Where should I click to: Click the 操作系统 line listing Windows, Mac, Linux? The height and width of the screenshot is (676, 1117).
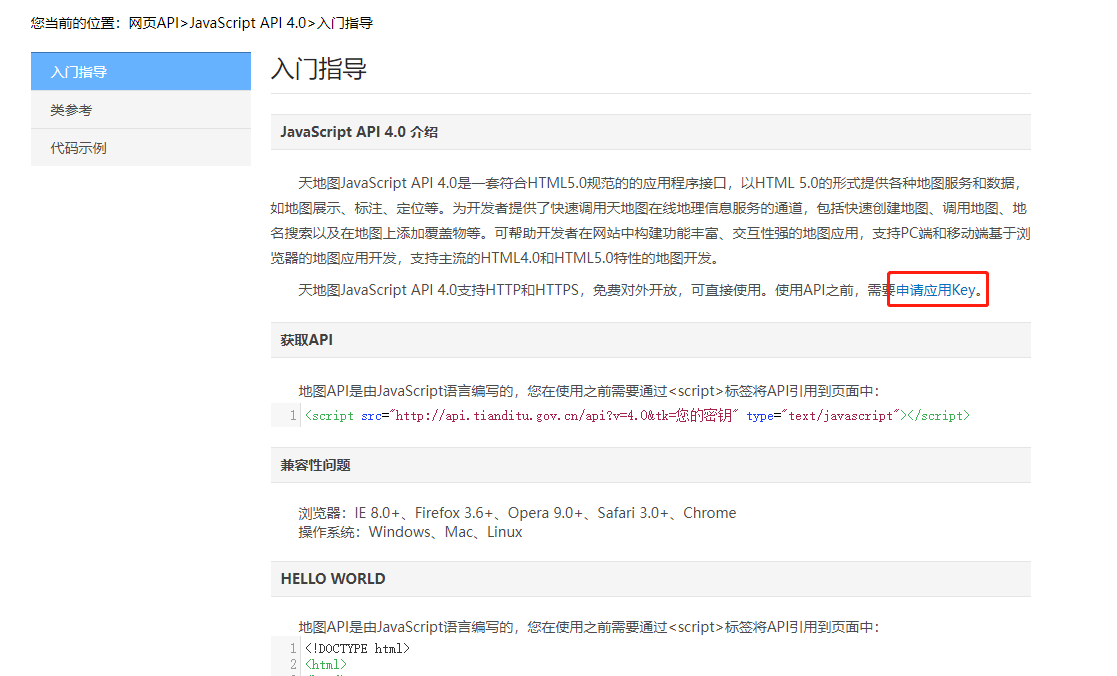(410, 532)
